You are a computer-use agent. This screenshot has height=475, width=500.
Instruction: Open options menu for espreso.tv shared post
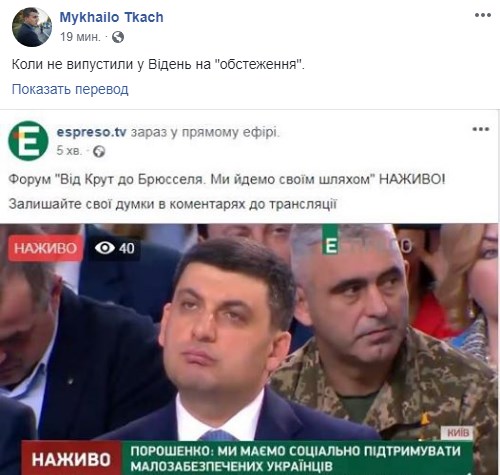480,129
